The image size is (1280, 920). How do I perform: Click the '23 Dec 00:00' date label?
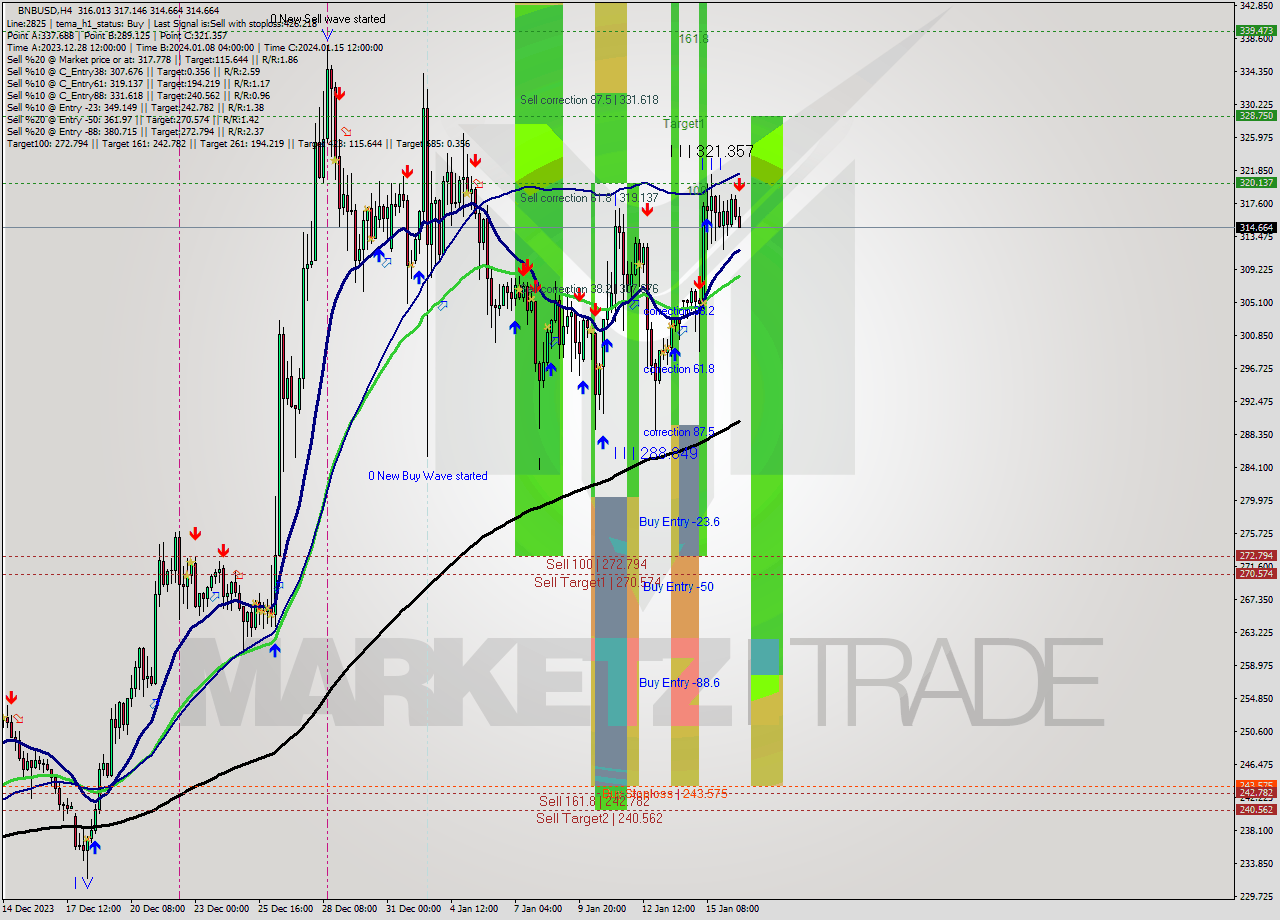[220, 909]
